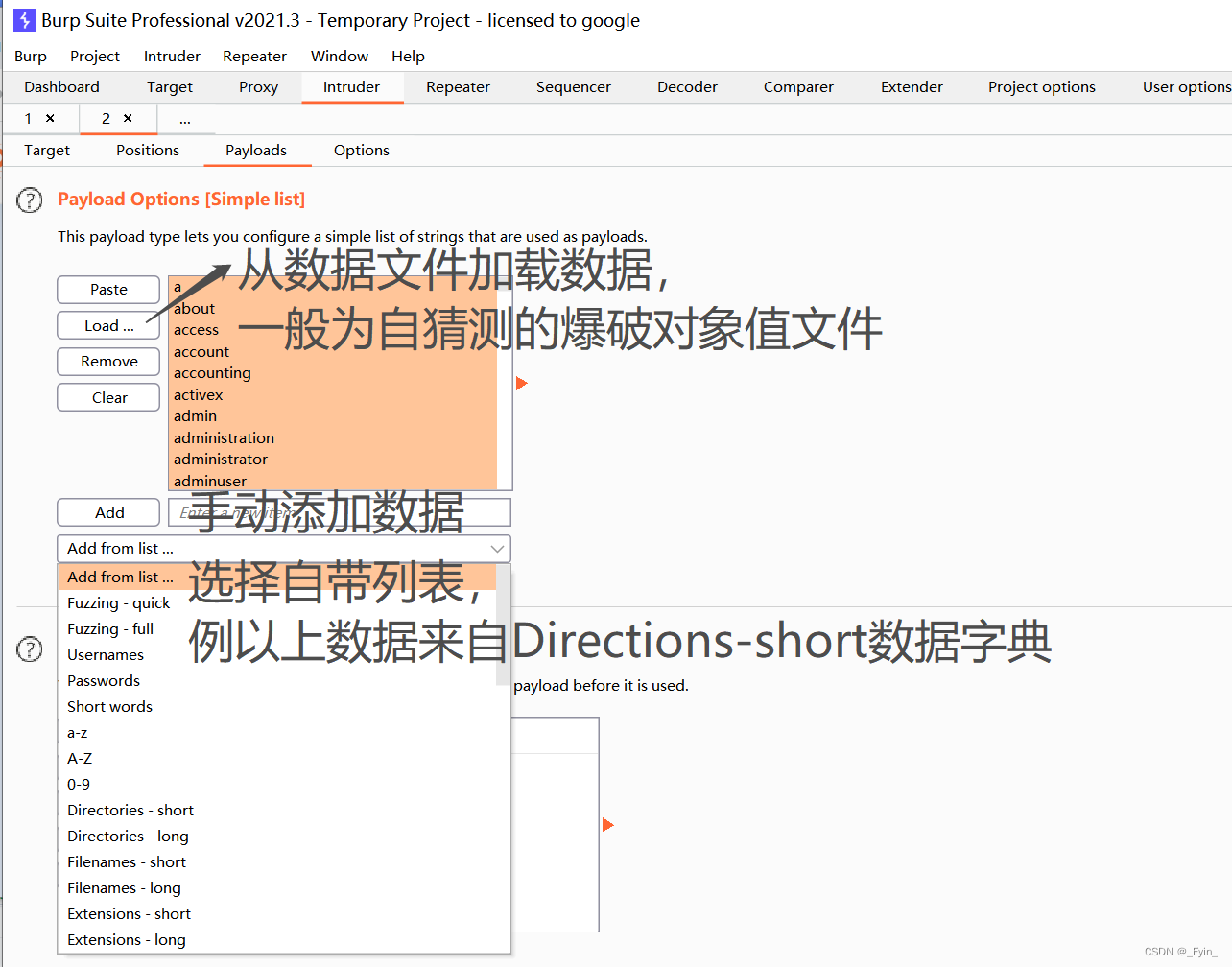Close Intruder attack tab 2
This screenshot has height=967, width=1232.
click(128, 118)
